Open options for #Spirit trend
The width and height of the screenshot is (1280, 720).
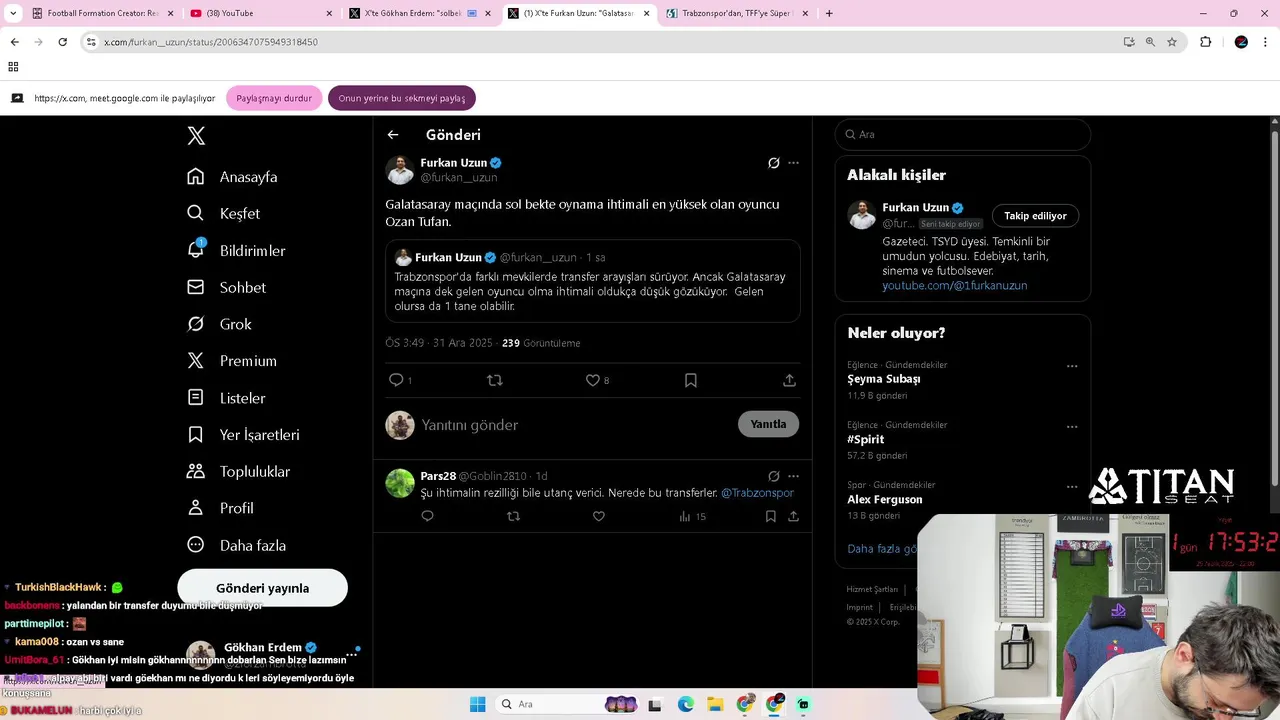1072,426
